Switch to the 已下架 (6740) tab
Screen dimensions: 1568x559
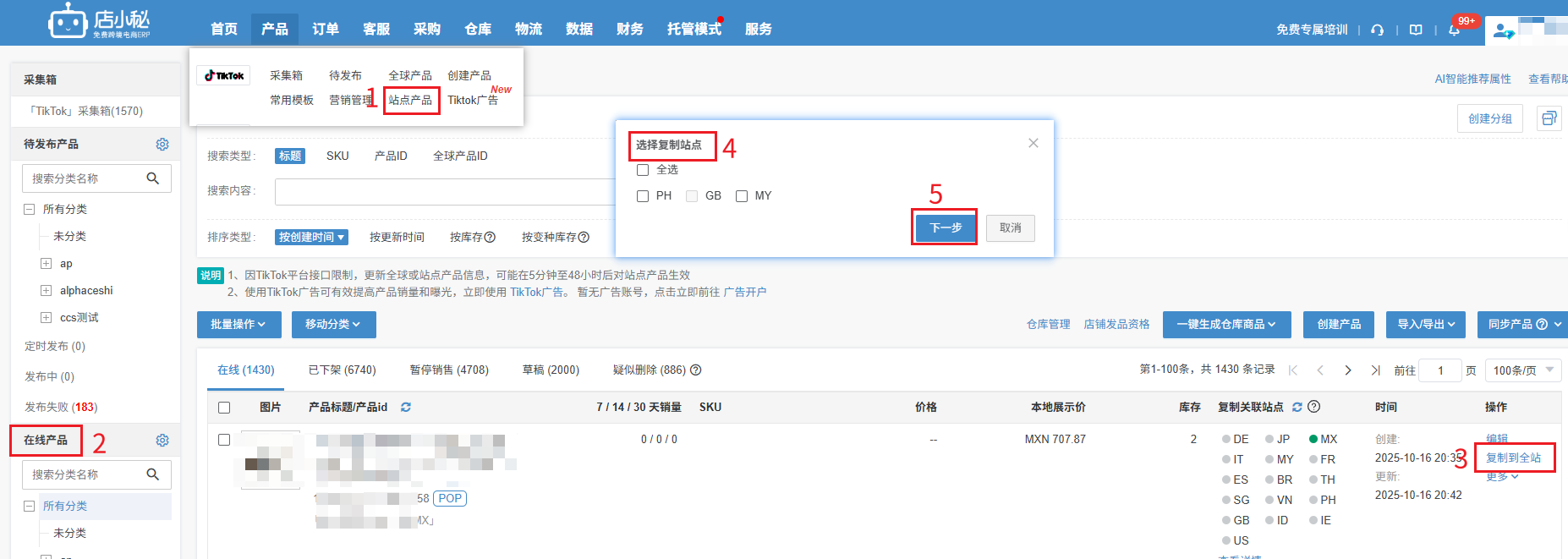point(342,370)
